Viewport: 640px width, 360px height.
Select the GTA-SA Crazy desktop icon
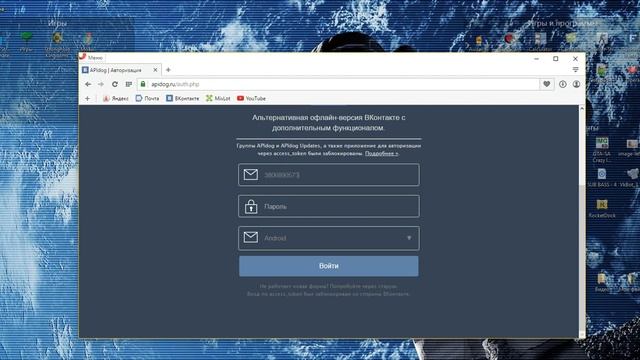pyautogui.click(x=602, y=150)
